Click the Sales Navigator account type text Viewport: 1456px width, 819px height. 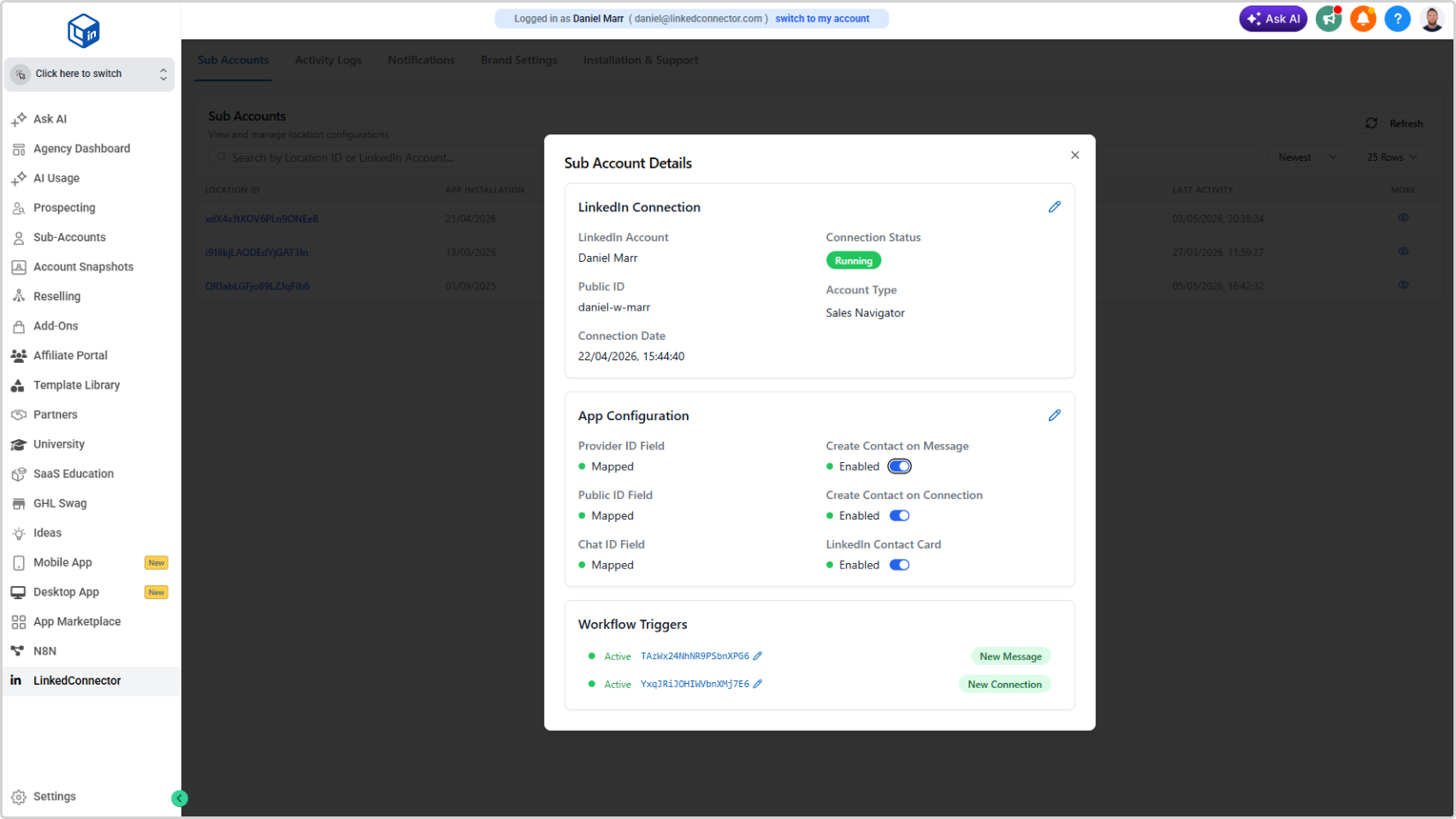(865, 313)
